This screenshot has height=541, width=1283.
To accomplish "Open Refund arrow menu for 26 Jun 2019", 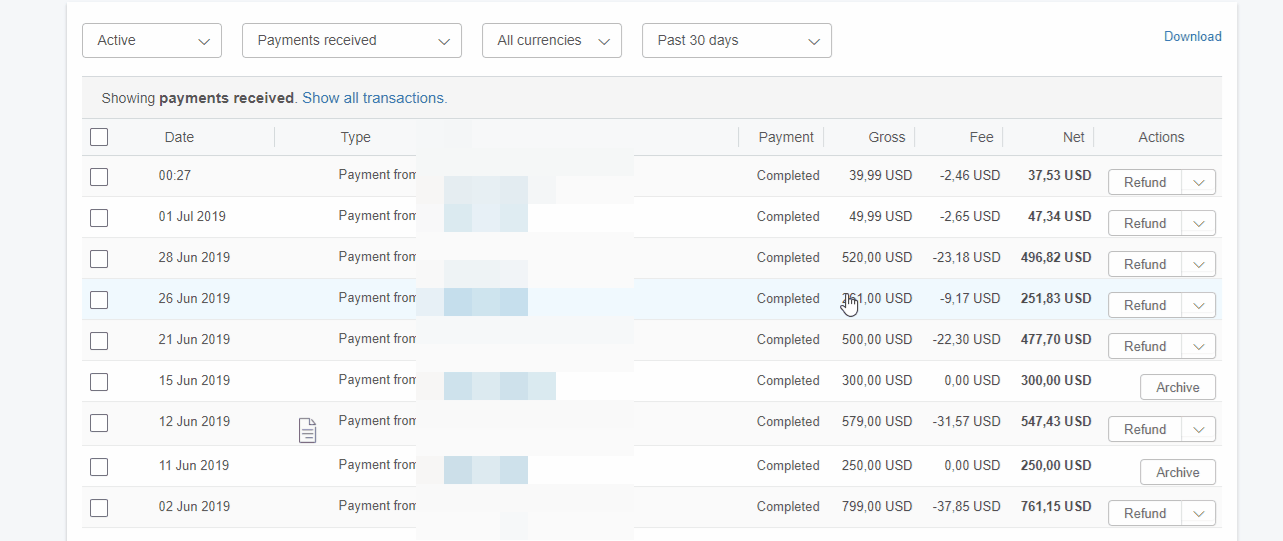I will click(x=1199, y=305).
